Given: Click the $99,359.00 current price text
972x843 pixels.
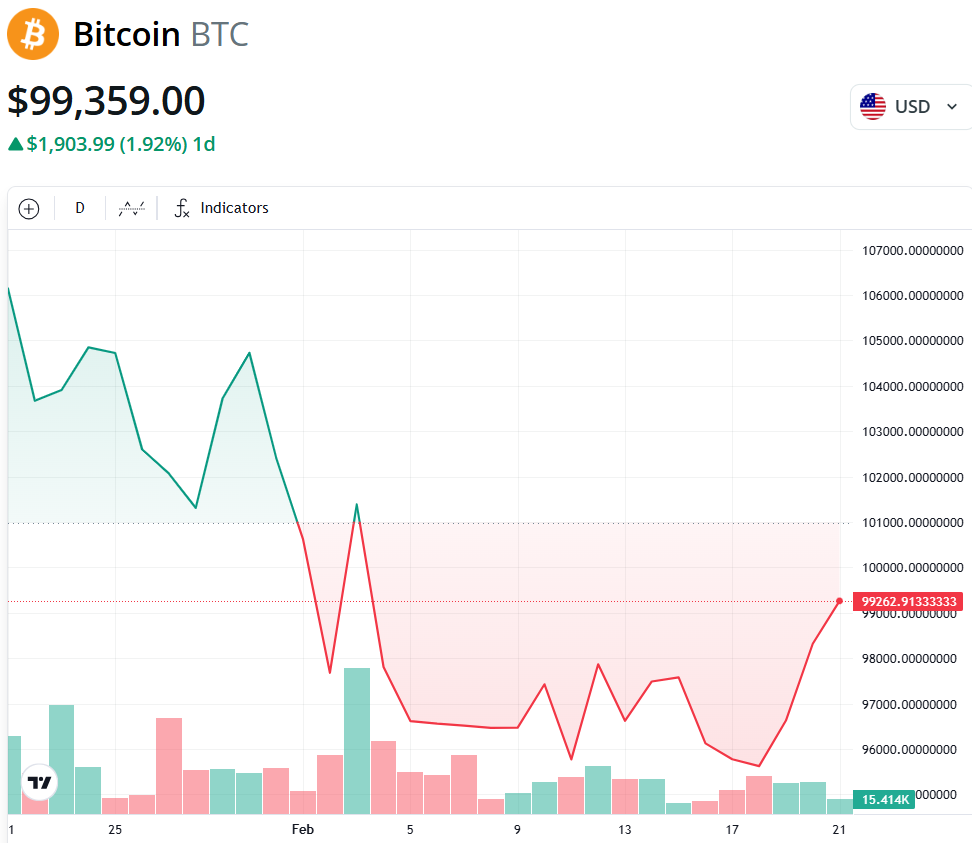Looking at the screenshot, I should [106, 100].
